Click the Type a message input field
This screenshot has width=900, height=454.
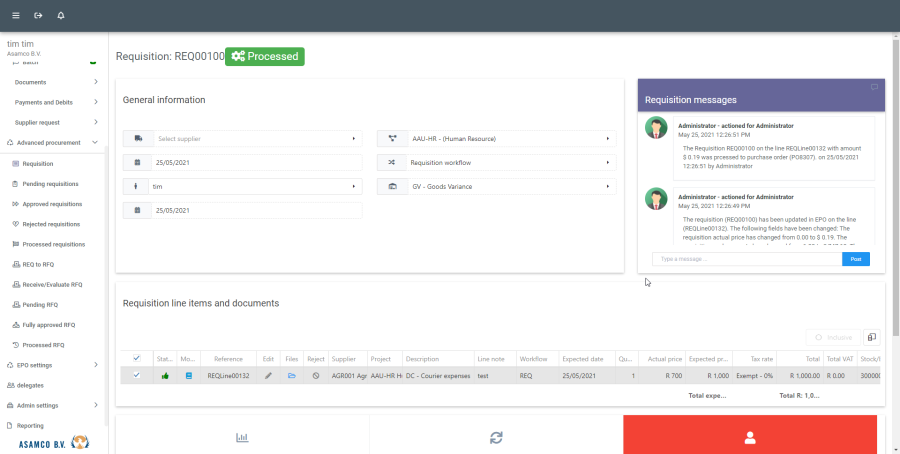click(746, 259)
